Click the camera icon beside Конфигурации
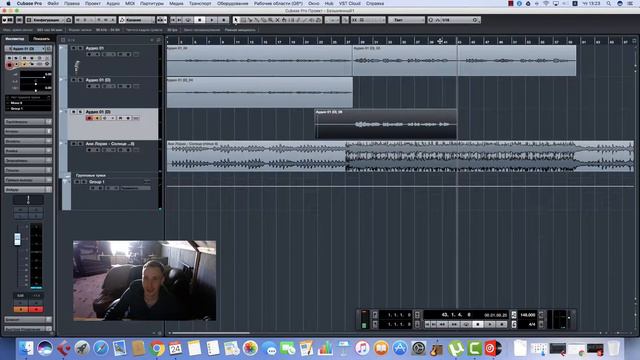 tap(69, 20)
